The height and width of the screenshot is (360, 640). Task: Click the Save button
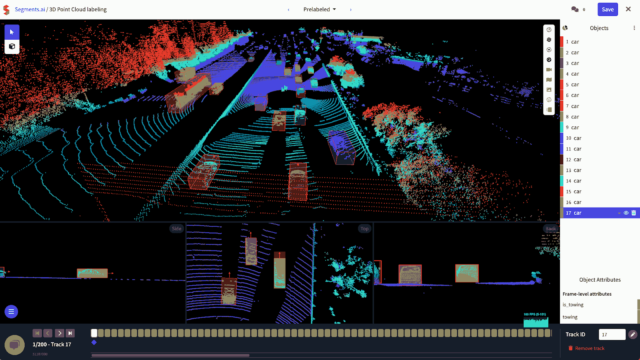607,9
